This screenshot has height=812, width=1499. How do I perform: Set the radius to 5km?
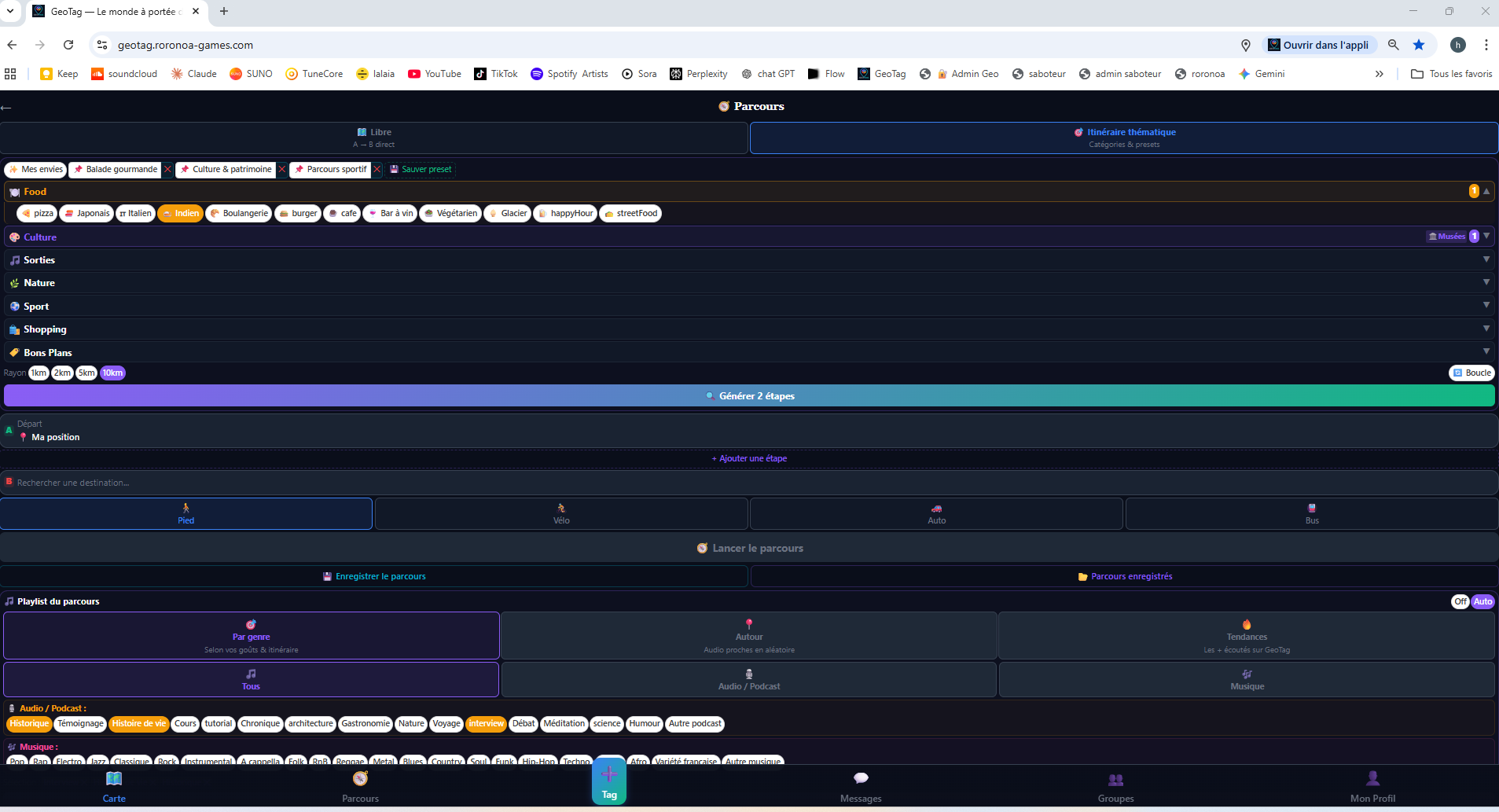[86, 373]
